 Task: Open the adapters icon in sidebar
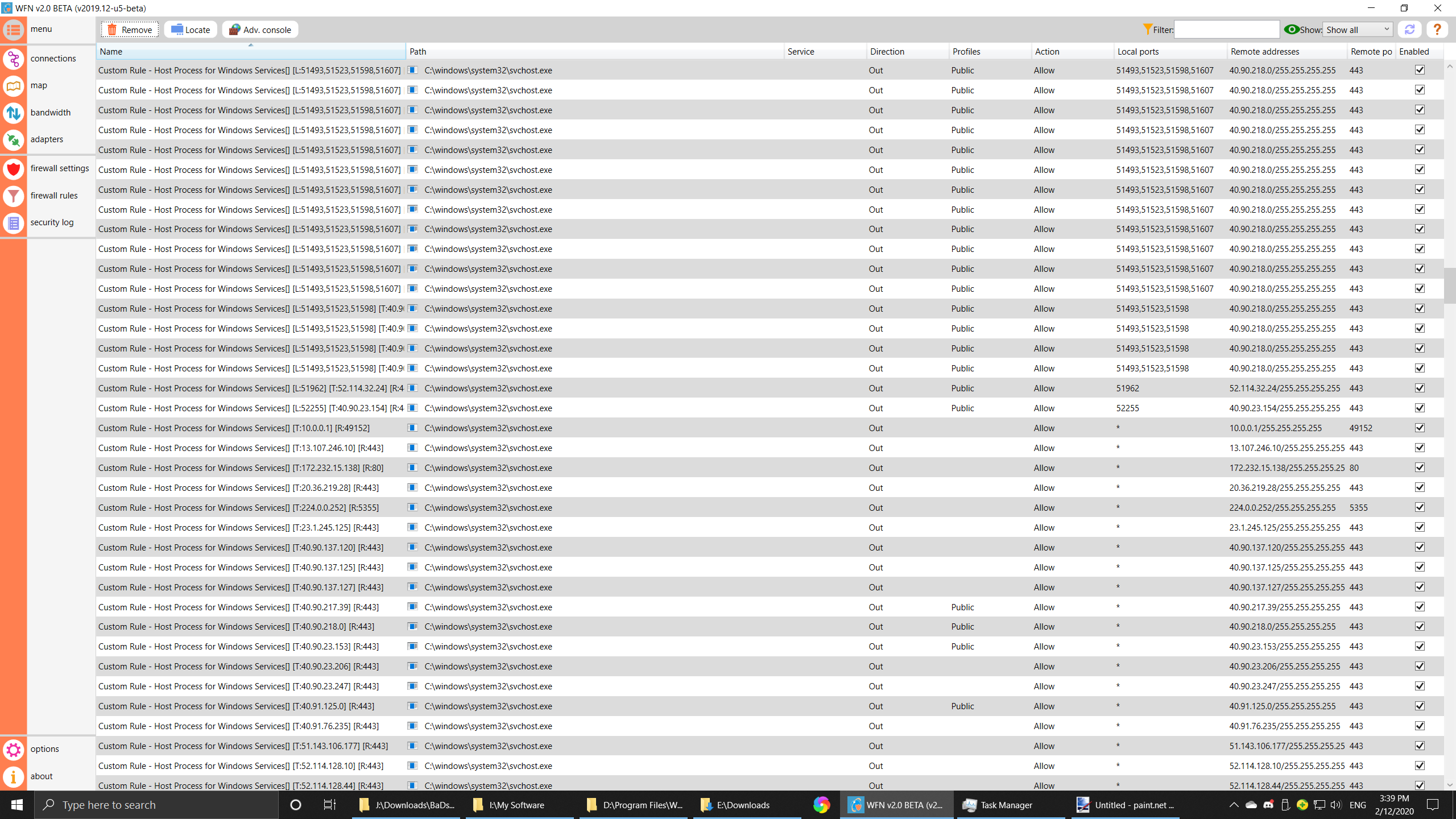click(x=14, y=140)
